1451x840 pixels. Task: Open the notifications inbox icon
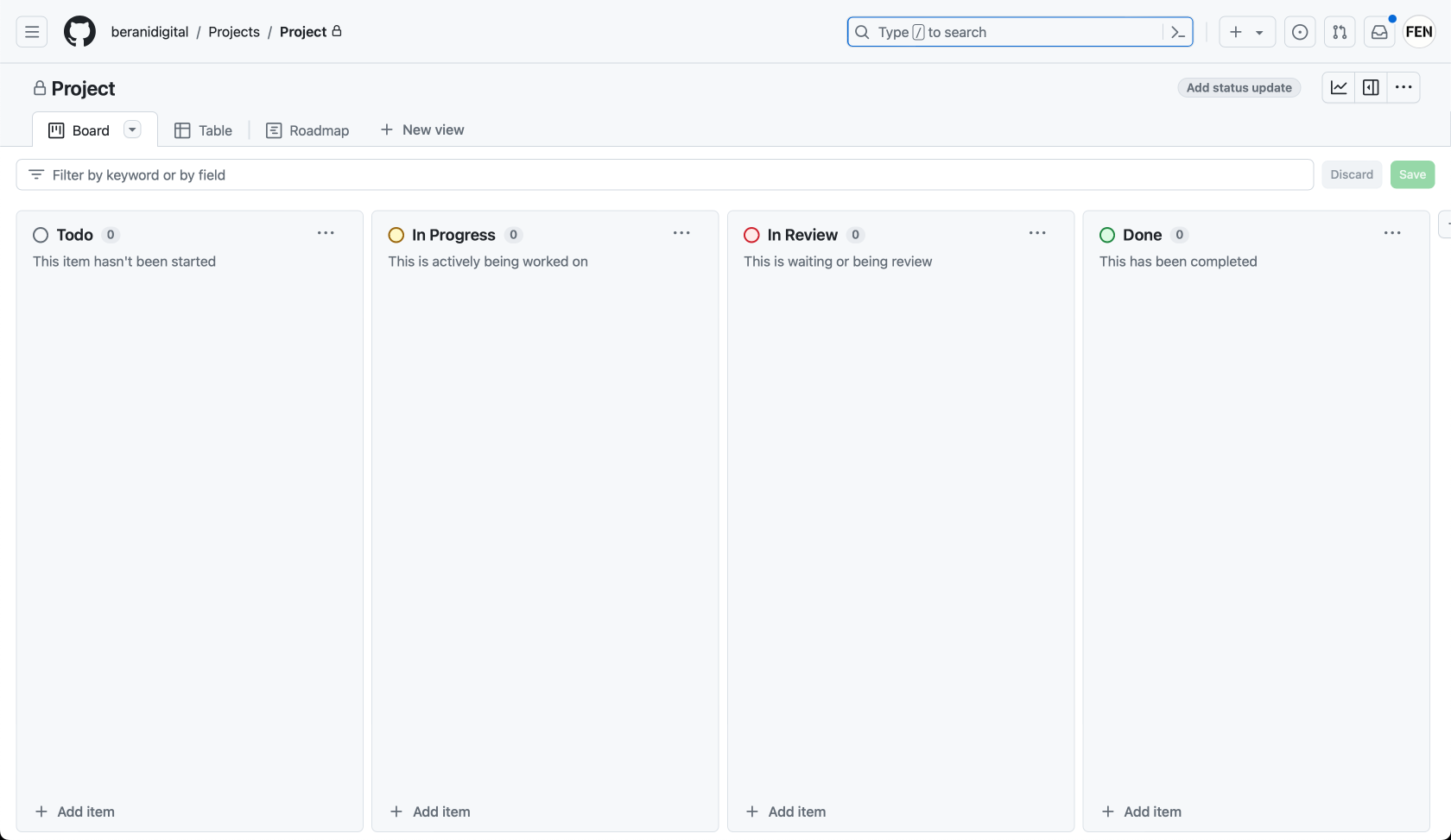coord(1379,32)
